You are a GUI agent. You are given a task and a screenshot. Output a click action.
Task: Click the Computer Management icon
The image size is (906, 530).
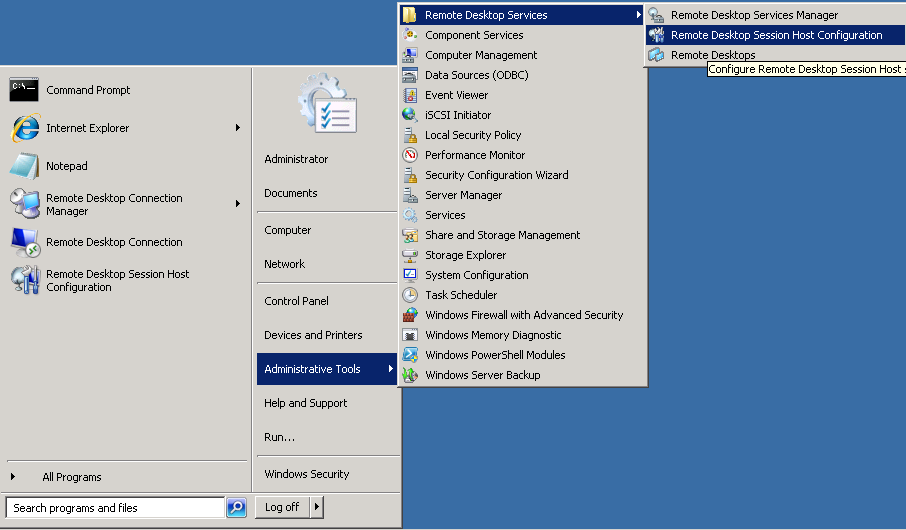pyautogui.click(x=410, y=55)
